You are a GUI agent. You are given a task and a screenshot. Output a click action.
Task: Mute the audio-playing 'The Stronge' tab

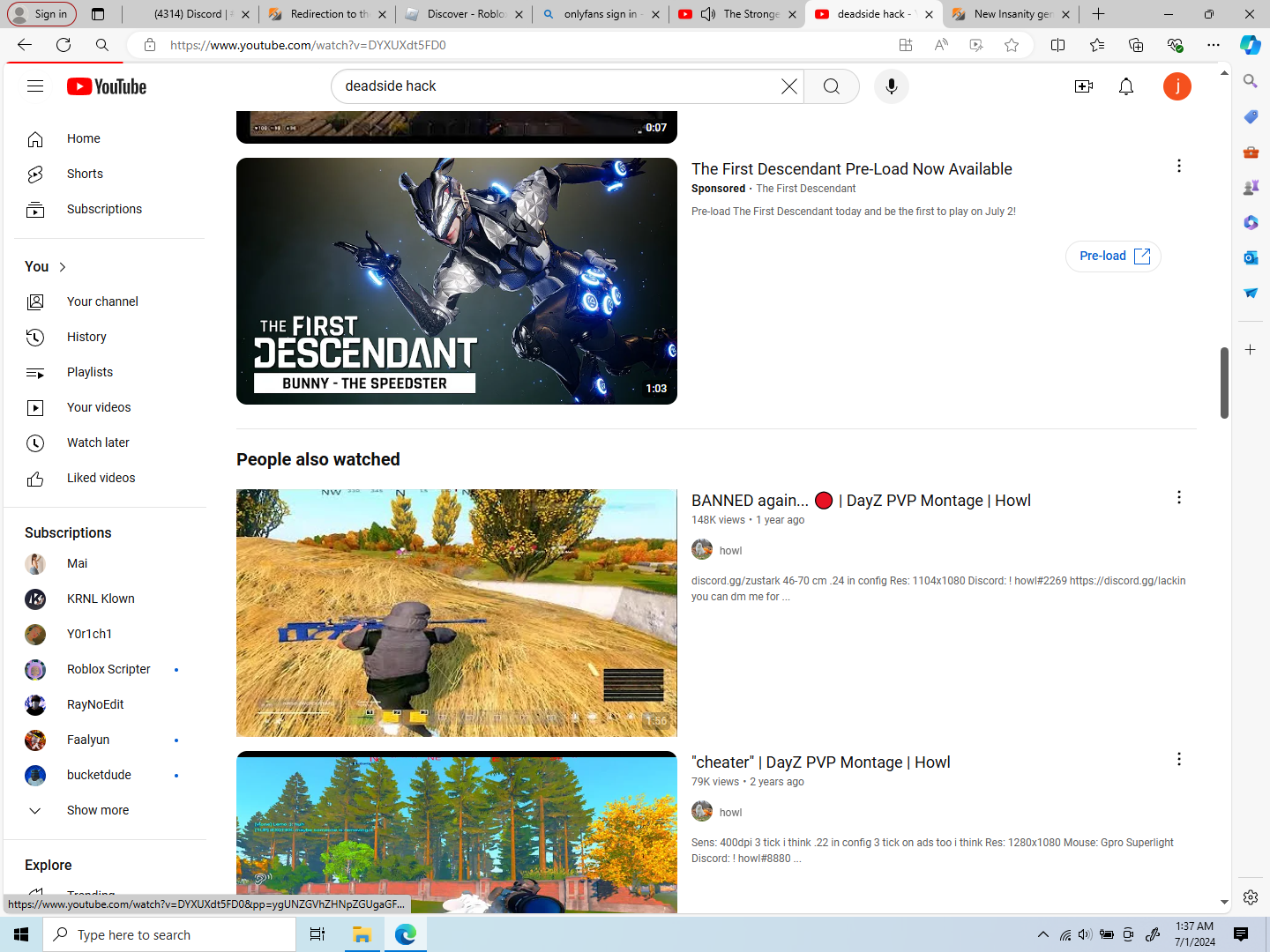(x=708, y=14)
